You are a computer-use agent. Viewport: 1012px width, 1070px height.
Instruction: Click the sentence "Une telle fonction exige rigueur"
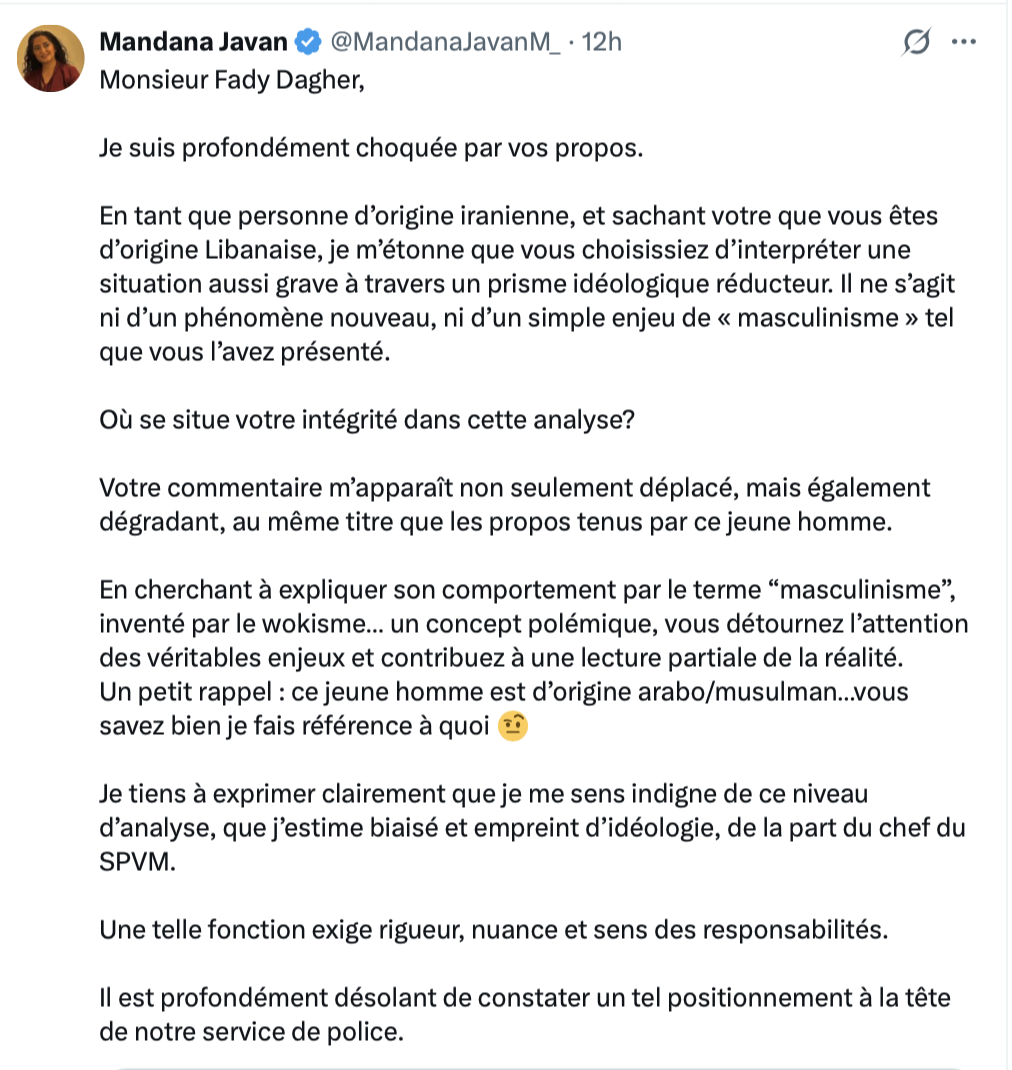pos(493,930)
